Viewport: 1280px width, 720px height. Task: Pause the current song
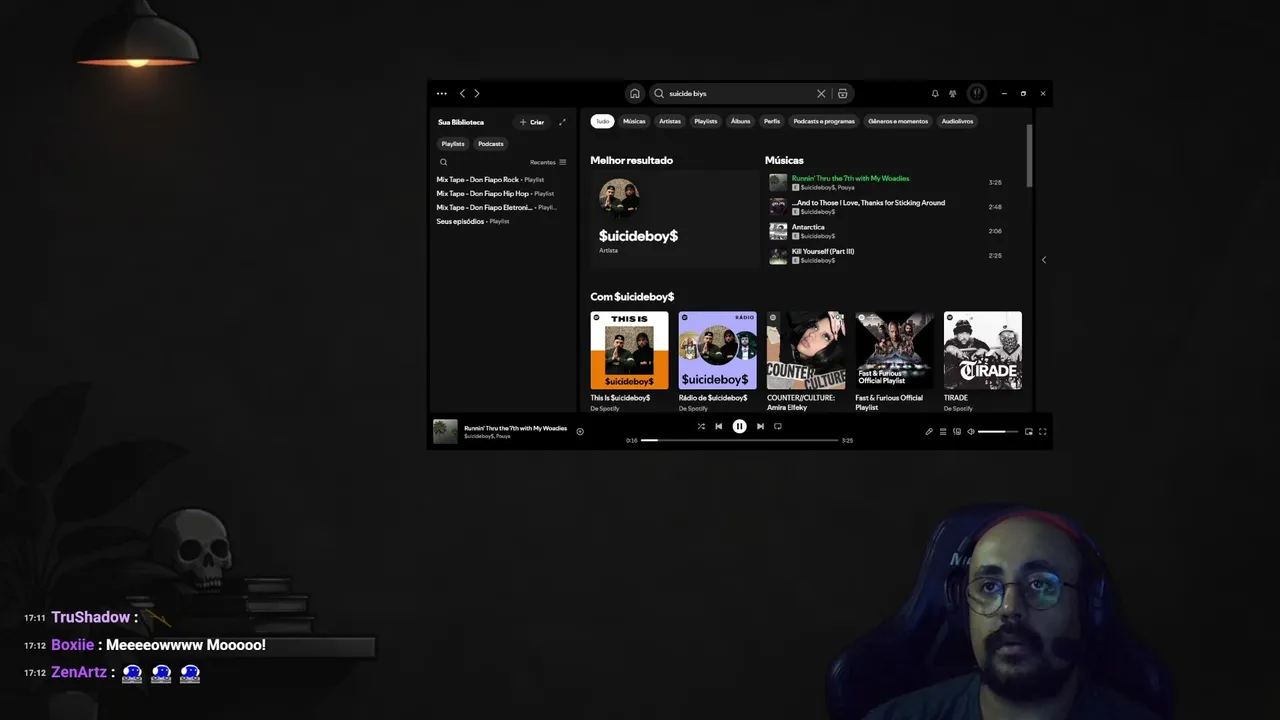[739, 426]
